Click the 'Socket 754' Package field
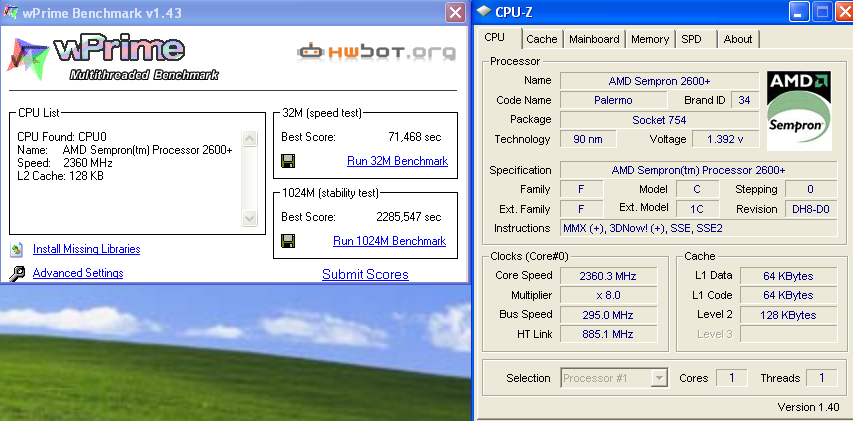The width and height of the screenshot is (853, 425). click(659, 120)
